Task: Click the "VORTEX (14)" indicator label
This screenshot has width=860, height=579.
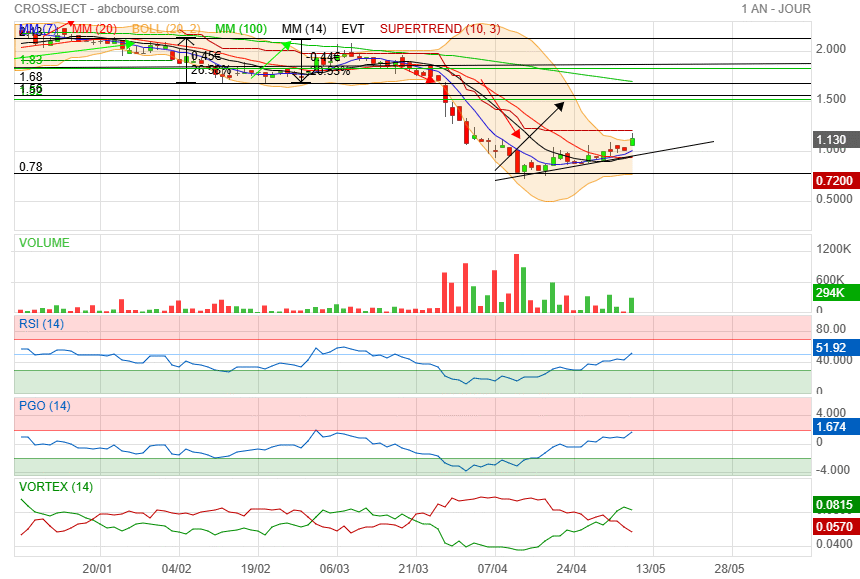Action: 56,487
